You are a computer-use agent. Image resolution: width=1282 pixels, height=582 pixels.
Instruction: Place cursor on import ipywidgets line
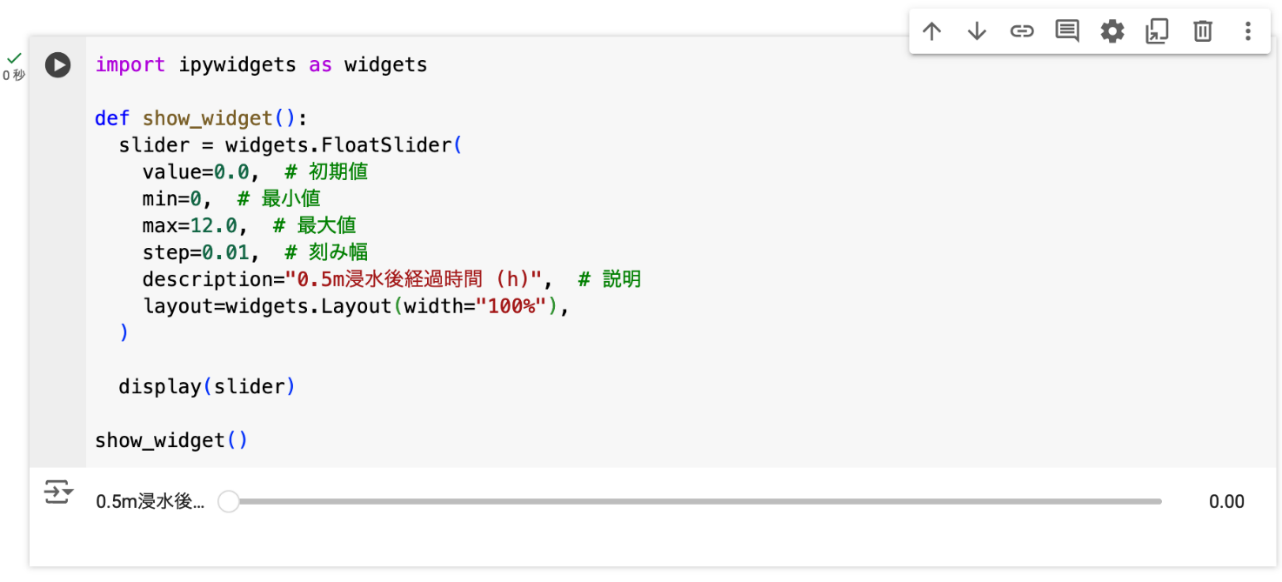click(261, 65)
